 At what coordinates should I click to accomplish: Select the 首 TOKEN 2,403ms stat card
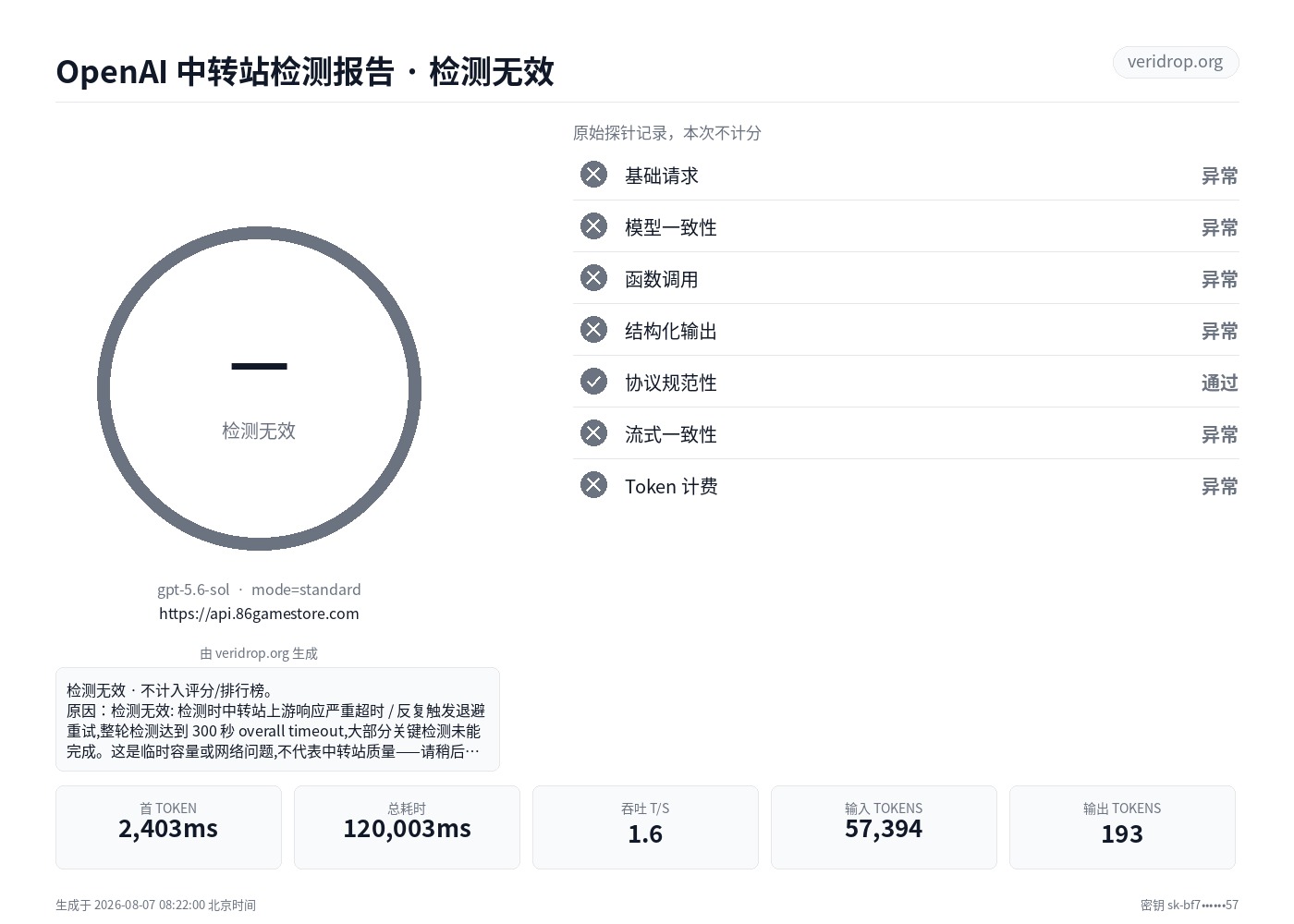point(168,827)
